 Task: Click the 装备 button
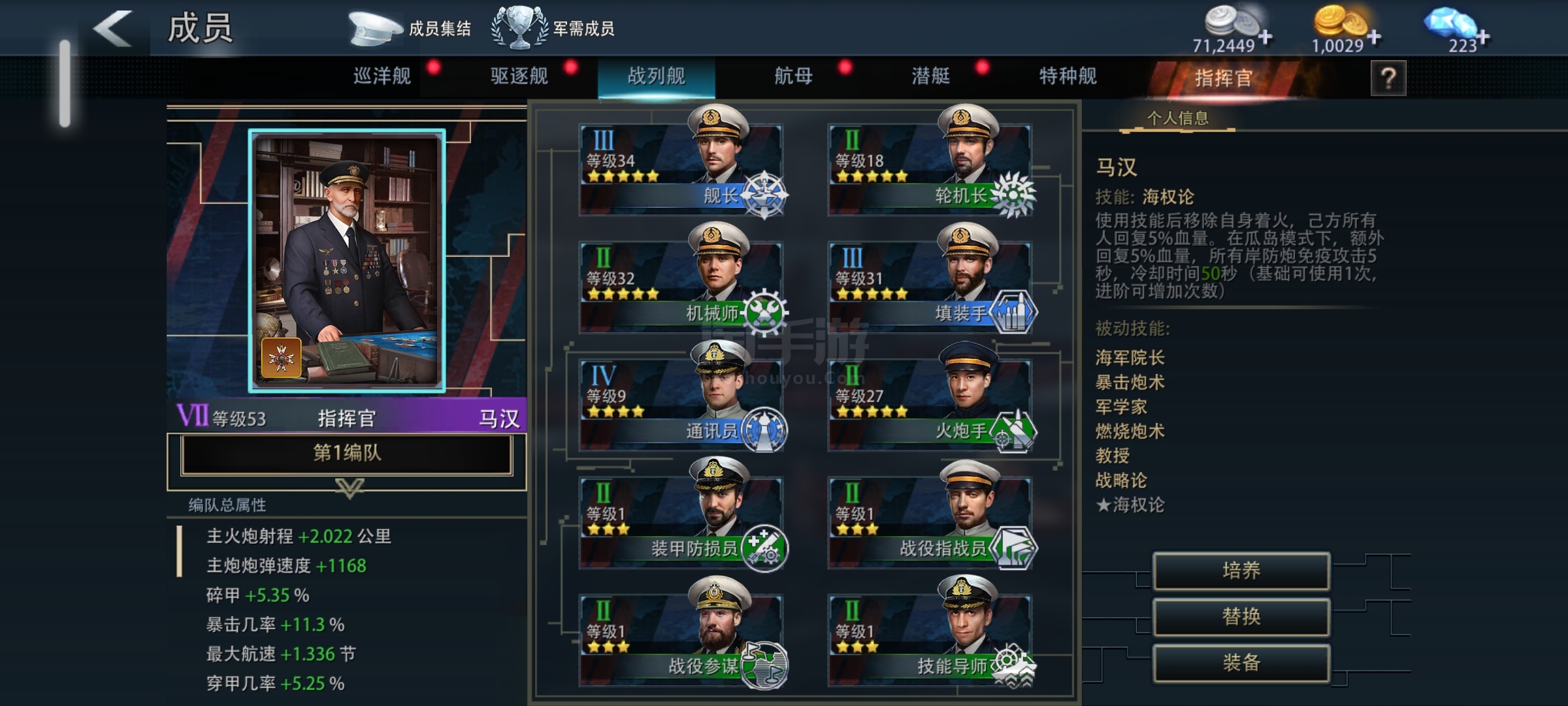tap(1241, 664)
